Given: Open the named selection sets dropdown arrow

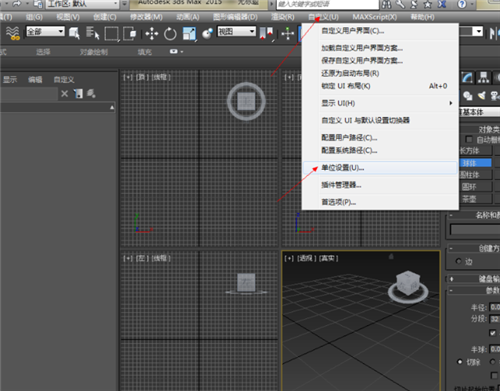Looking at the screenshot, I should tap(479, 31).
